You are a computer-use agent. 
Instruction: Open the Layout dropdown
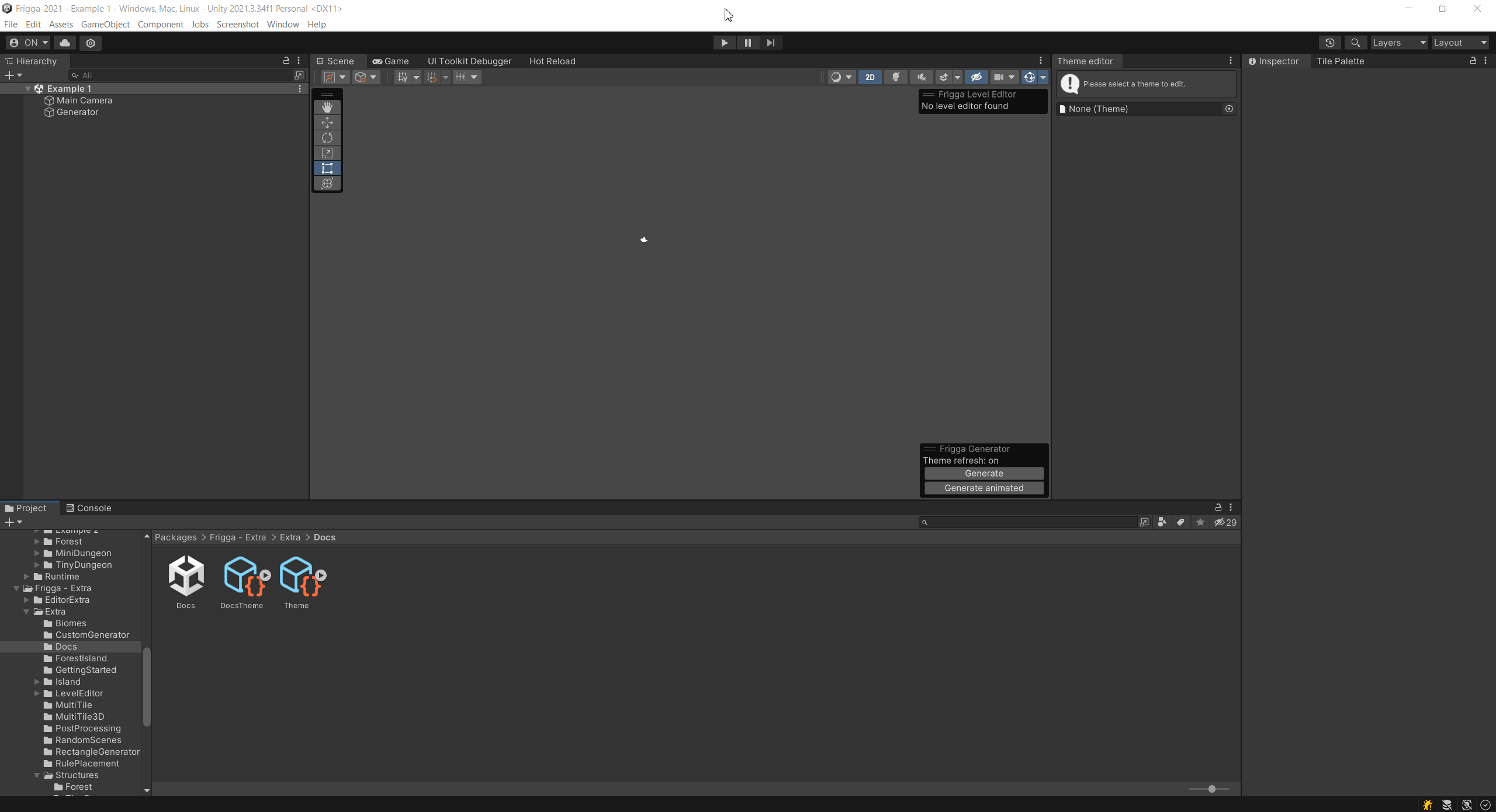point(1460,43)
